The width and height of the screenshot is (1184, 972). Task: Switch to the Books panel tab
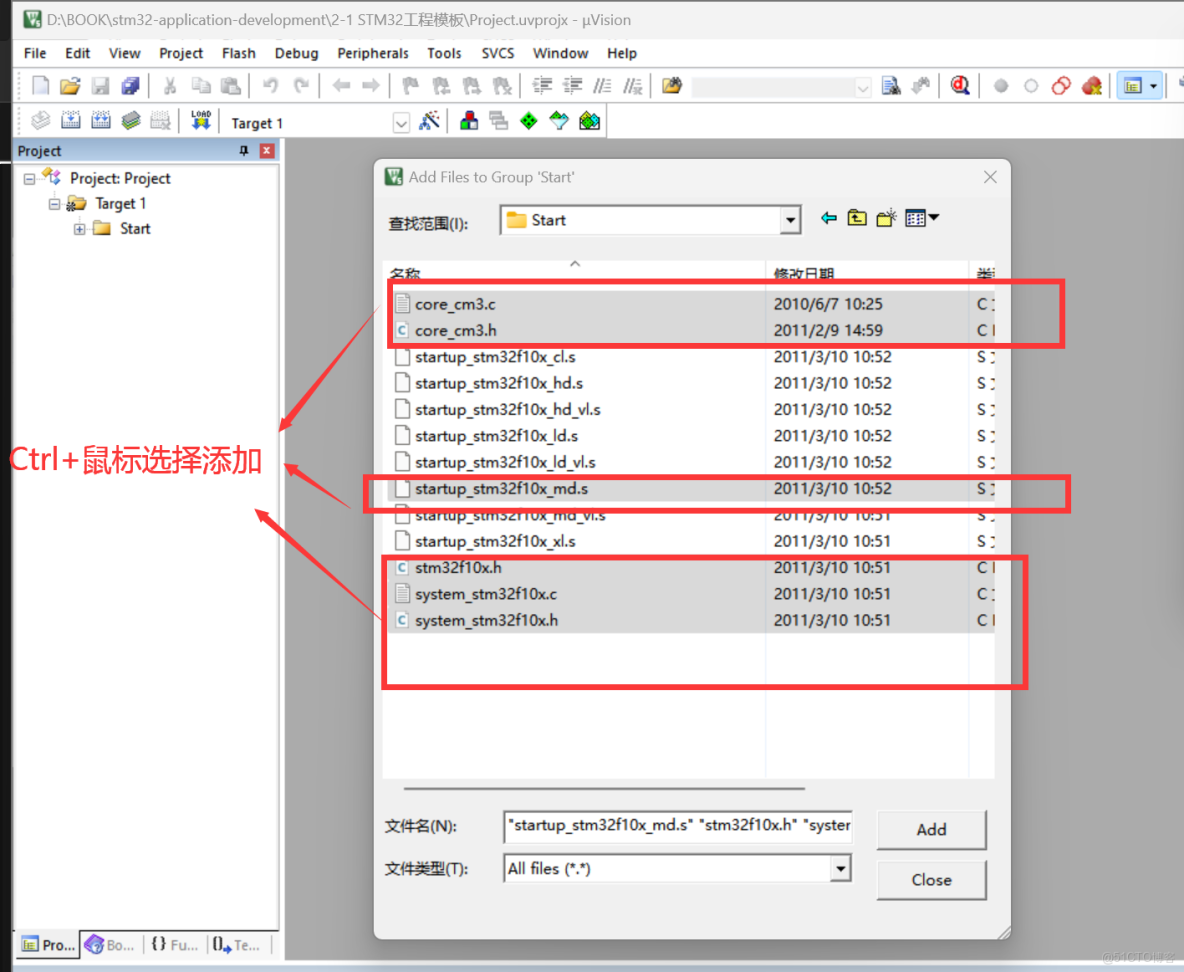tap(110, 944)
